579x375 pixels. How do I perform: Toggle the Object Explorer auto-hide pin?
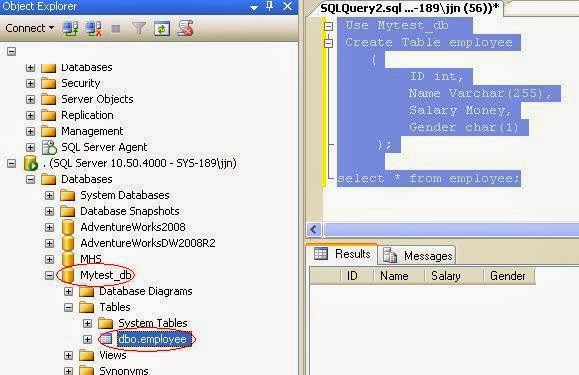tap(270, 6)
